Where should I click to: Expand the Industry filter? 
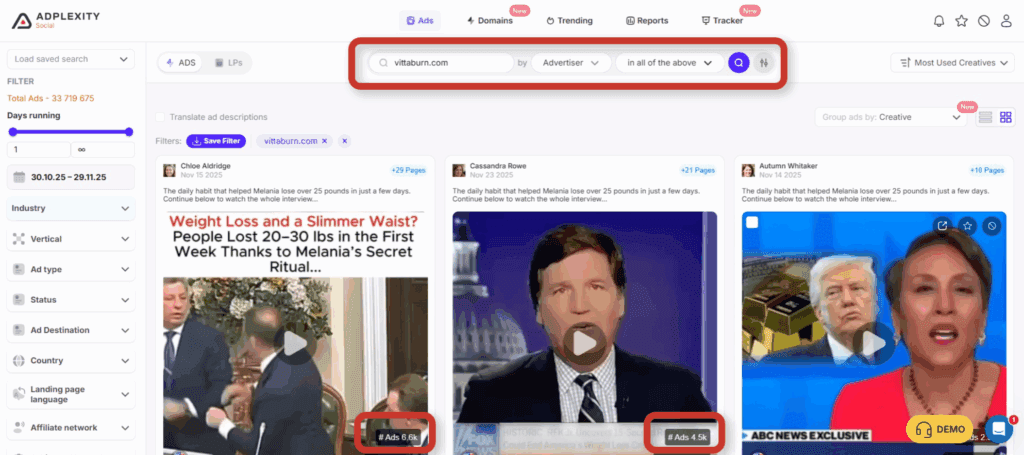tap(71, 208)
